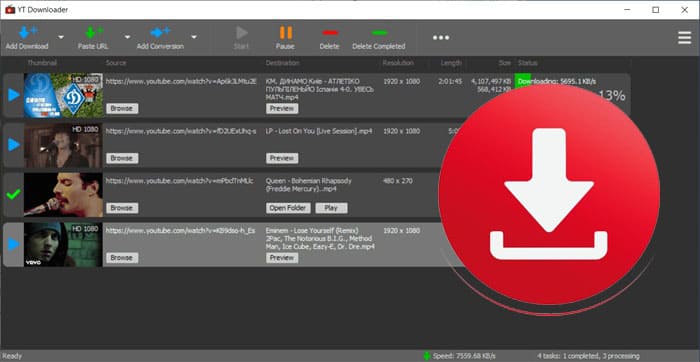Click the 480 x 270 resolution cell
This screenshot has height=362, width=700.
click(x=398, y=181)
